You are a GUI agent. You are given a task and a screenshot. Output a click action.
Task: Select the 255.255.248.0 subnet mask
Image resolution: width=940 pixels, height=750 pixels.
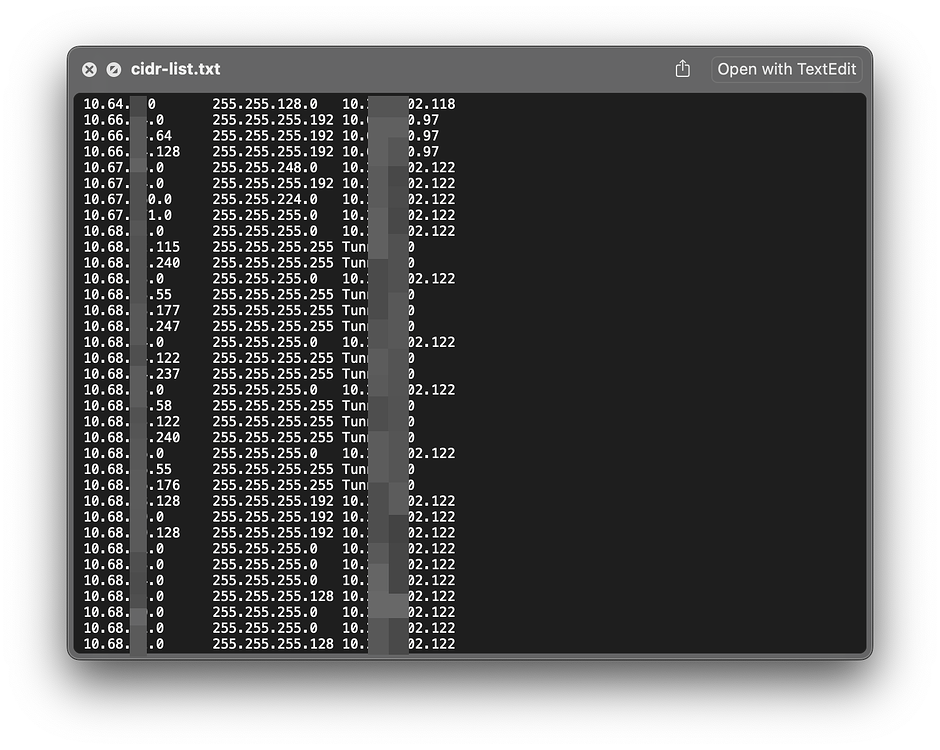point(265,168)
